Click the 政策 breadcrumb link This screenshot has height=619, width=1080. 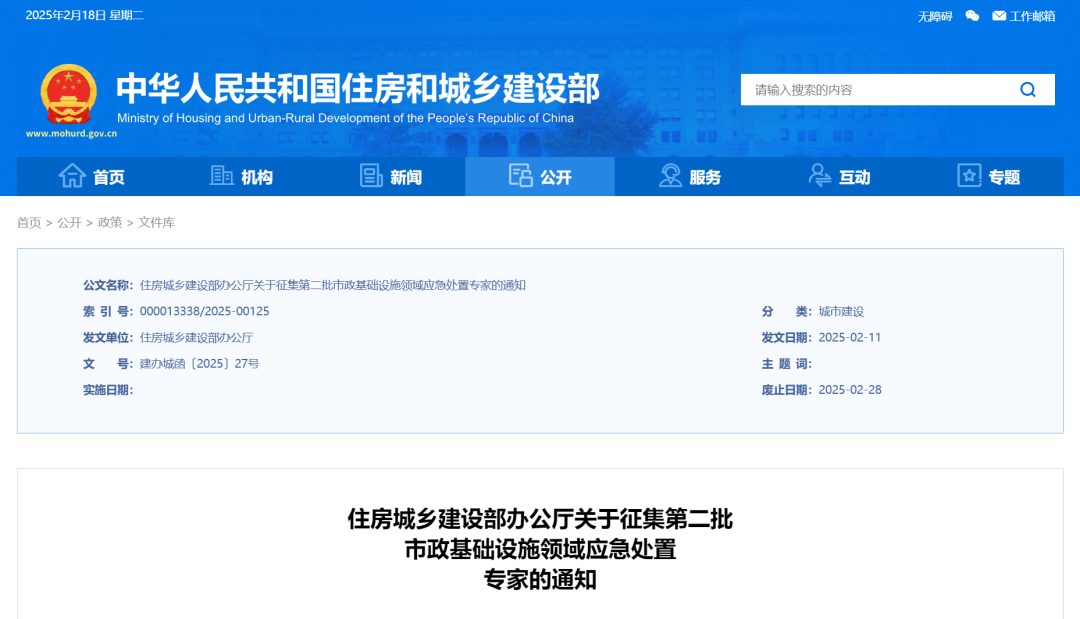(110, 222)
